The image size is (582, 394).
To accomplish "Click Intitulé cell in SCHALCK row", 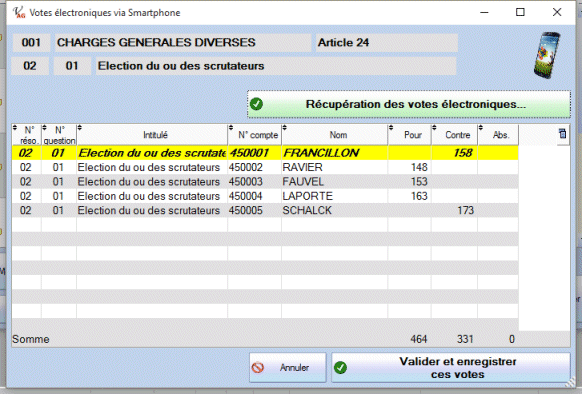I will pyautogui.click(x=152, y=211).
